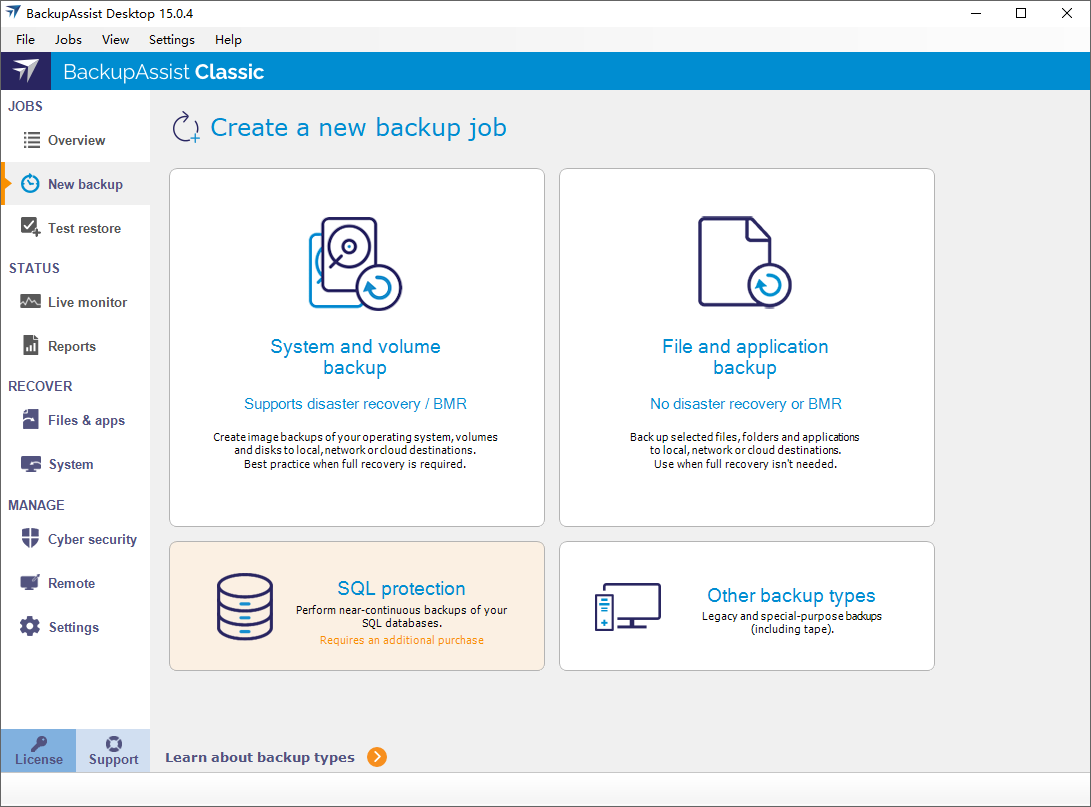Click the refresh icon beside Create a new backup job
Screen dimensions: 1091x807
coord(186,127)
